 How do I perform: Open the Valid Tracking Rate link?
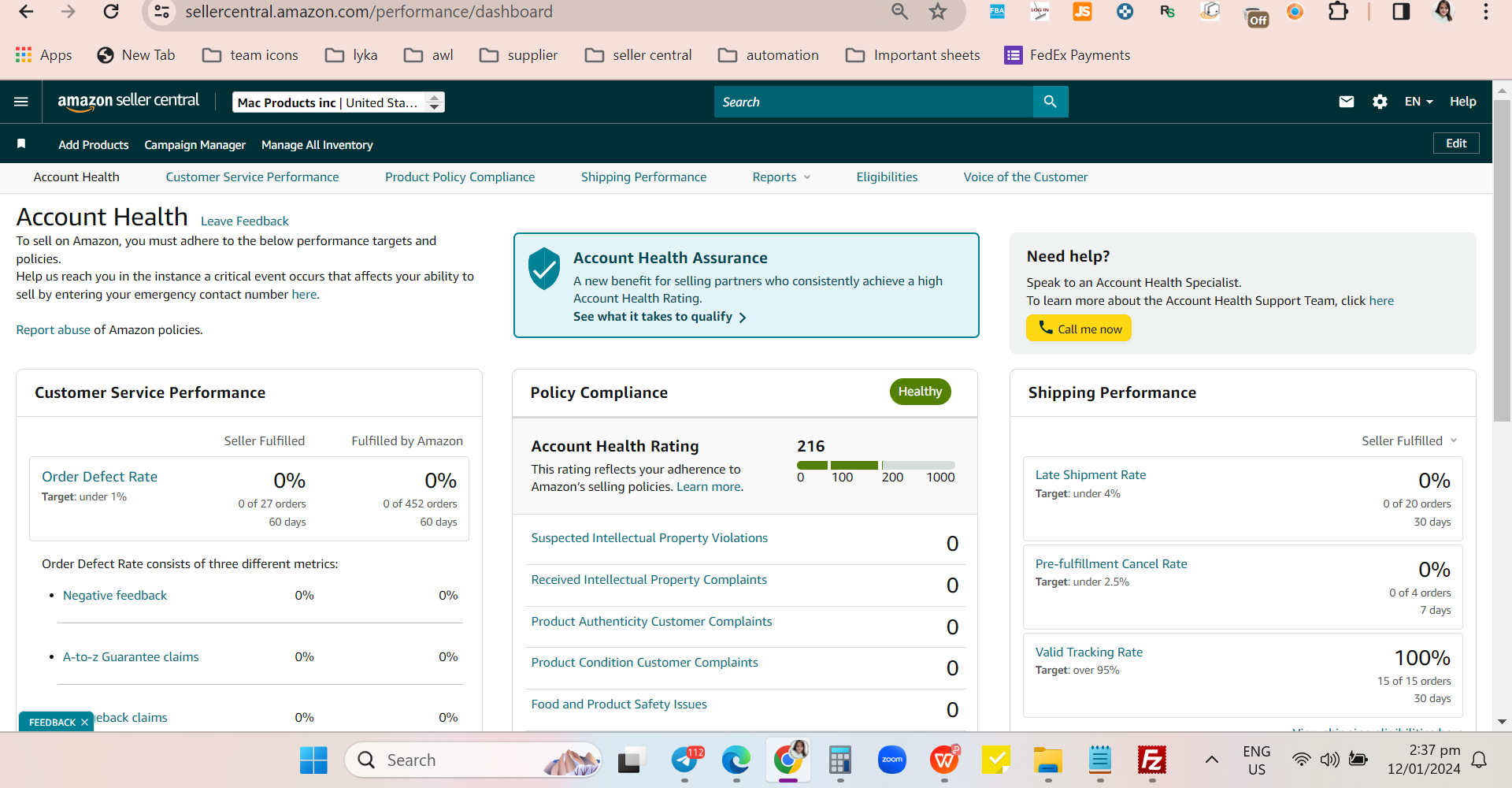[x=1088, y=652]
